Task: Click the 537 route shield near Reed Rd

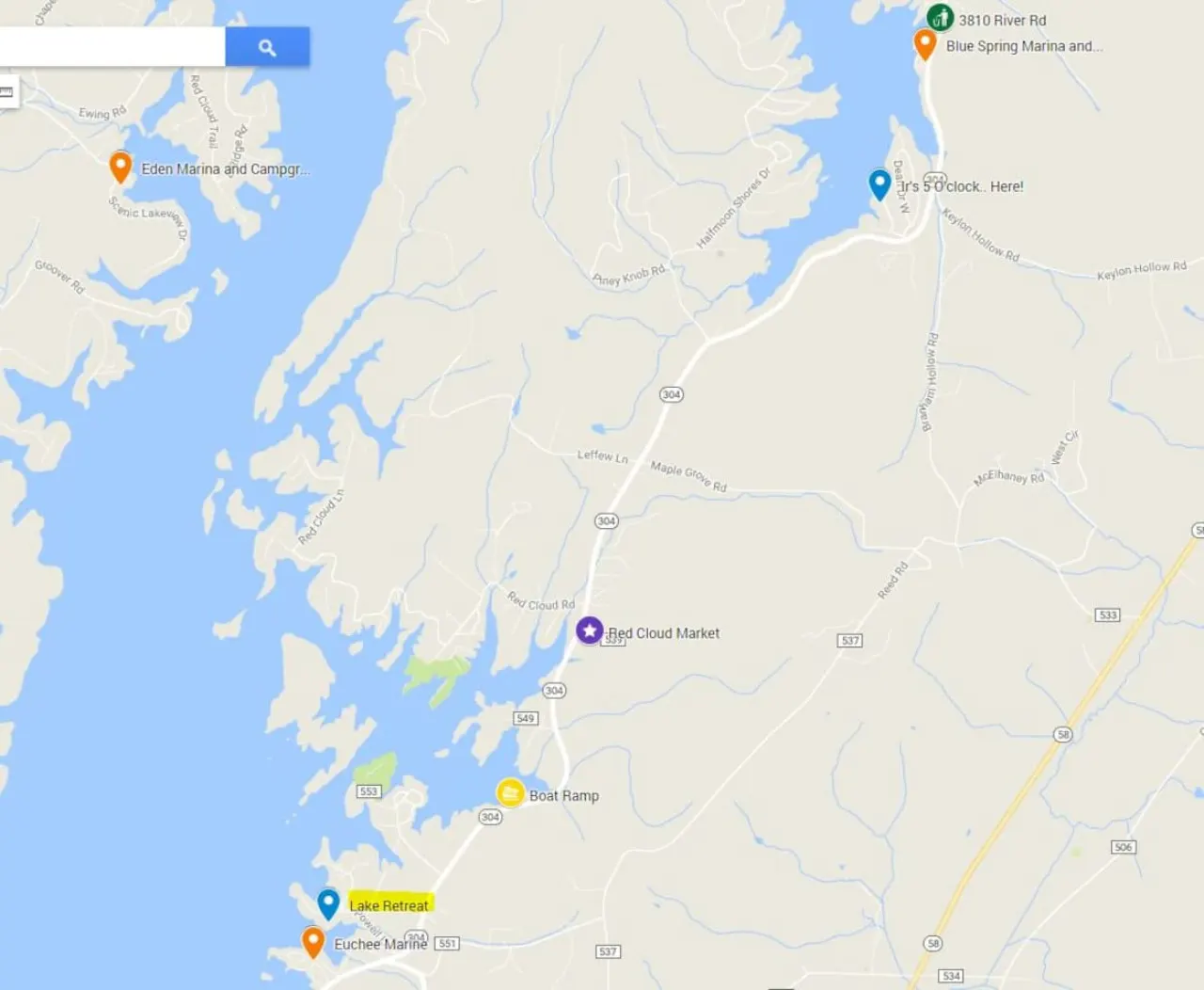Action: point(850,640)
